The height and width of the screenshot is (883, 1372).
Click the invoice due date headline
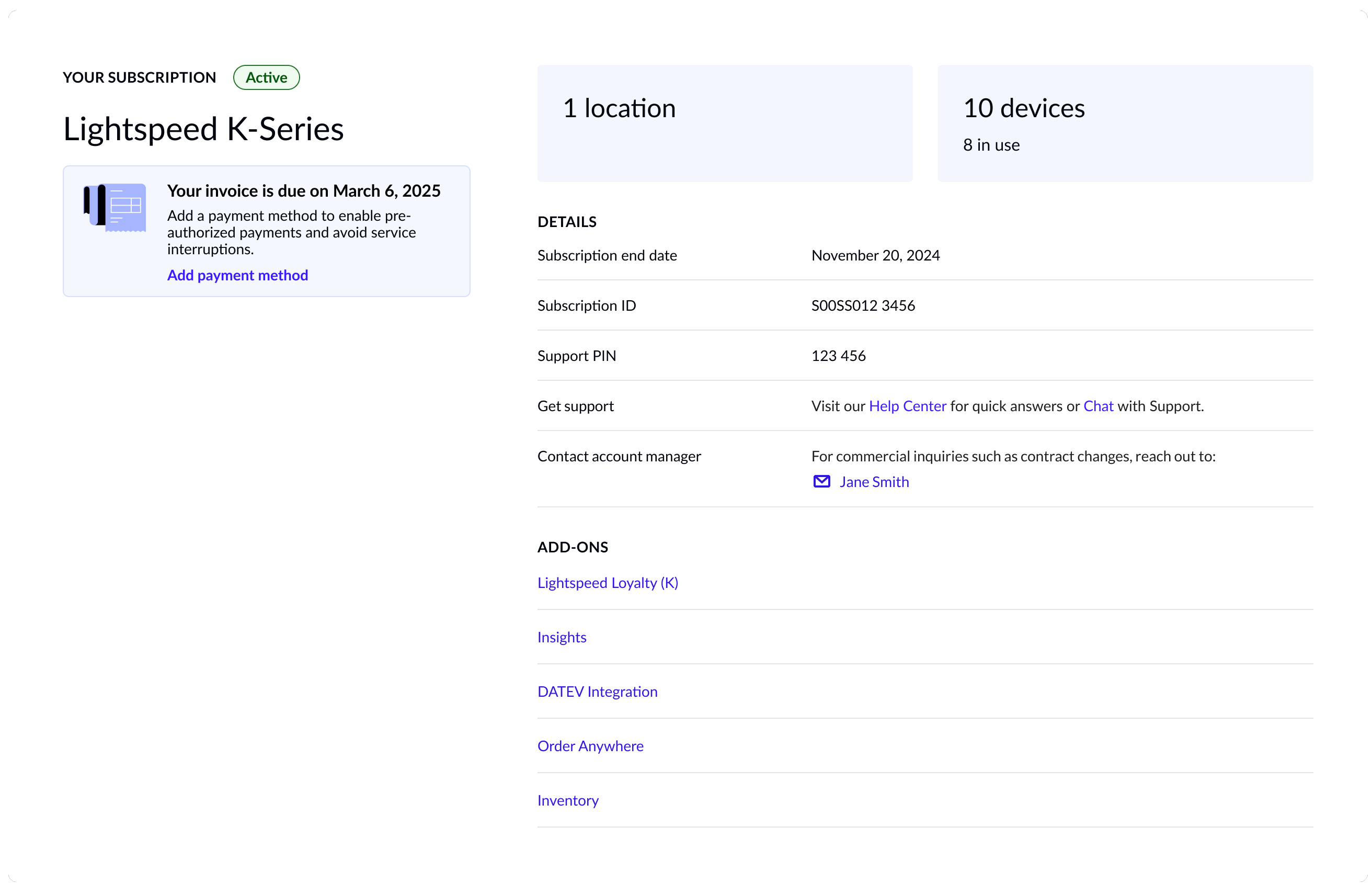[304, 191]
